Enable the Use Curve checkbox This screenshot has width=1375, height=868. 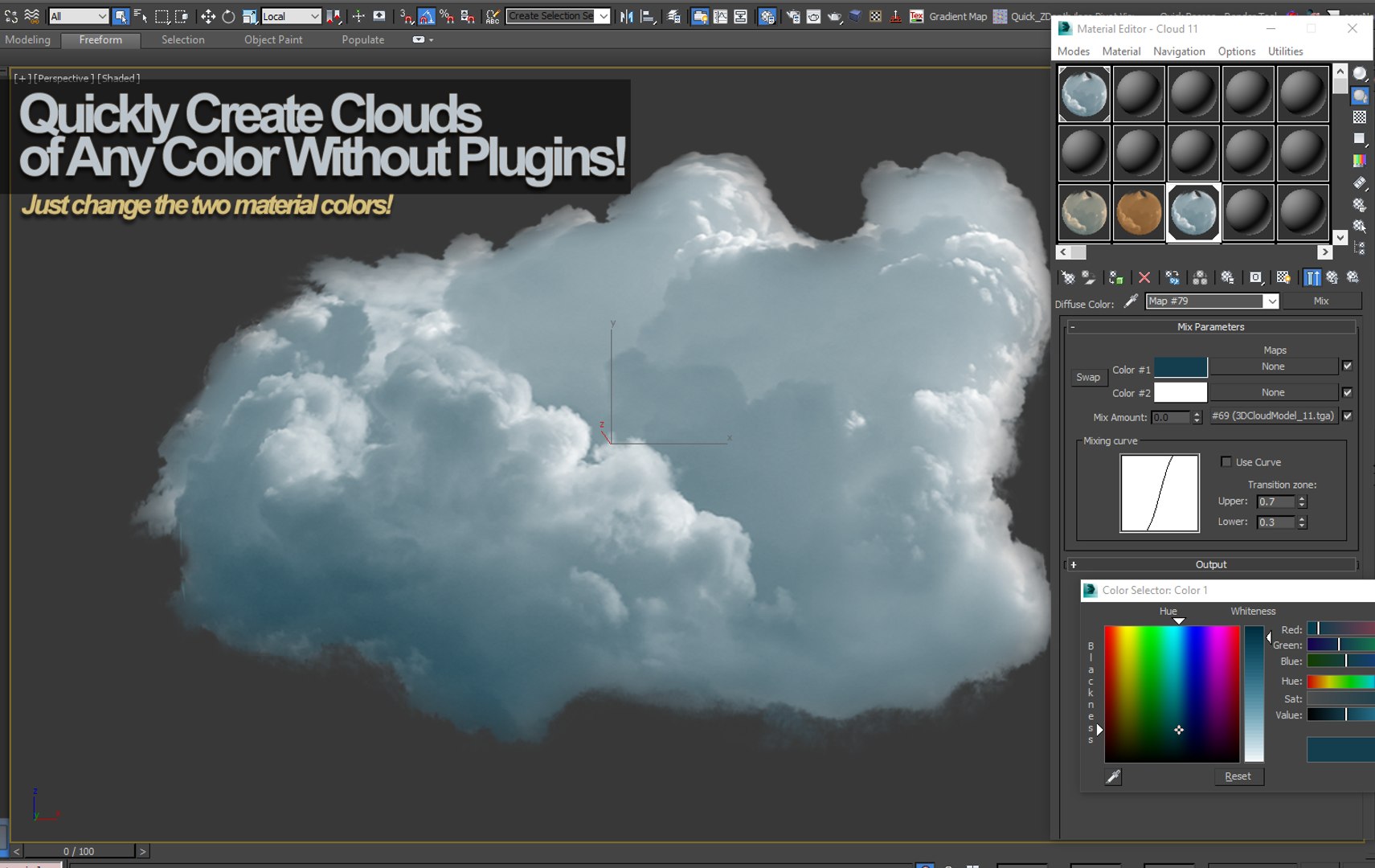pos(1226,462)
